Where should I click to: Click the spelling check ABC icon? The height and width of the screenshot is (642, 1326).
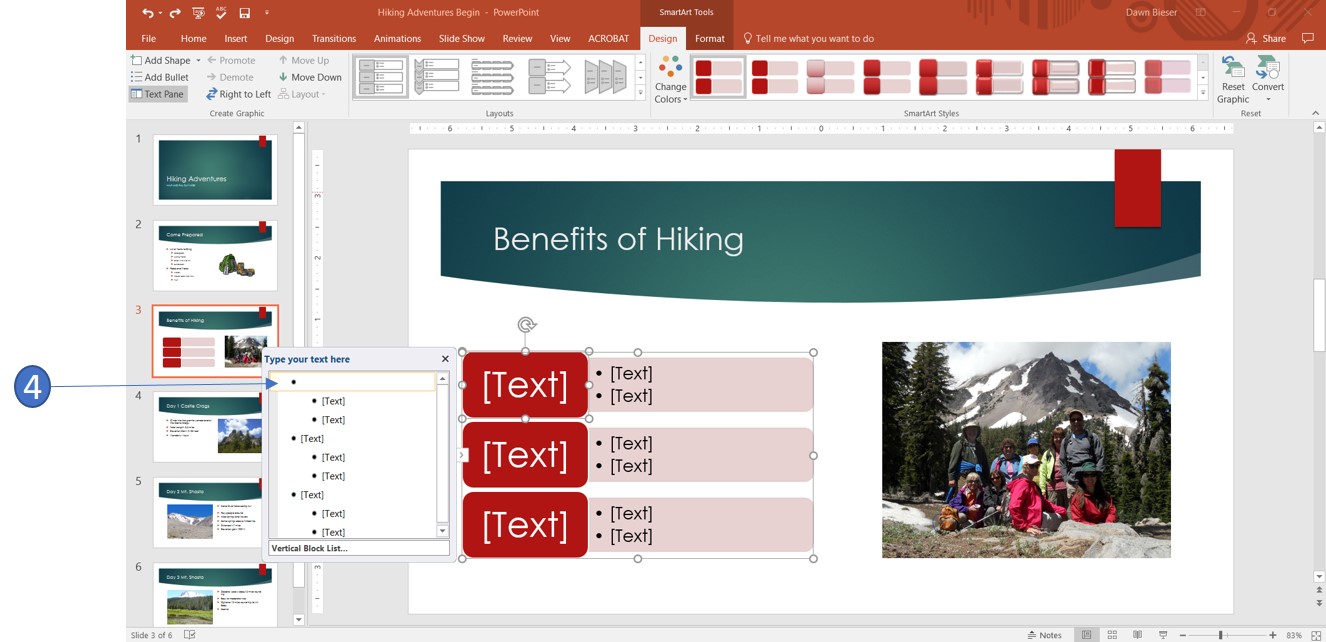pos(221,13)
